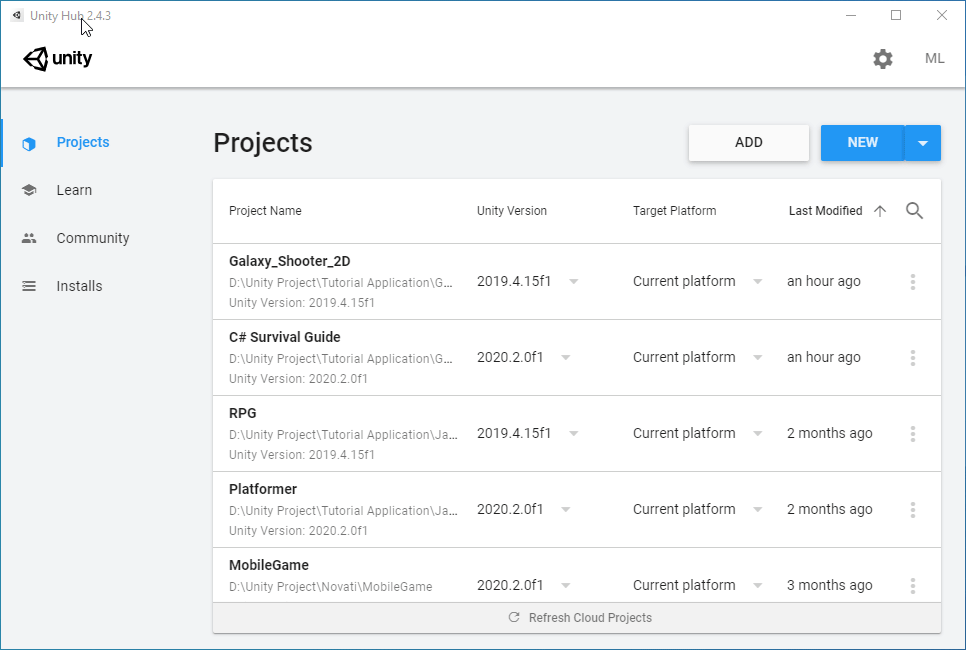Open target platform dropdown for Galaxy_Shooter_2D

pos(758,282)
